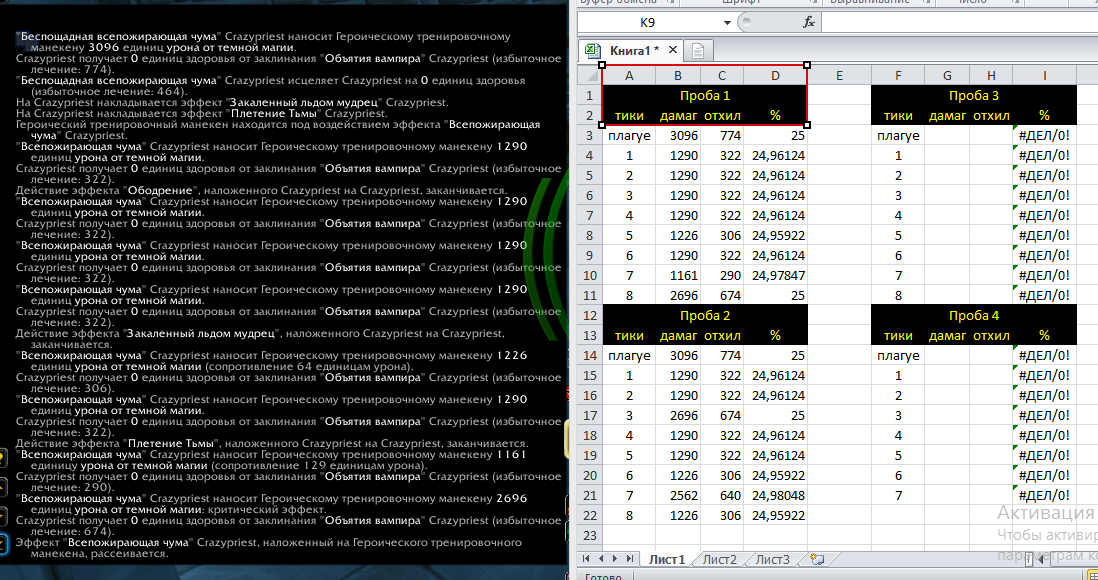Select cell C17 containing 674

tap(721, 415)
